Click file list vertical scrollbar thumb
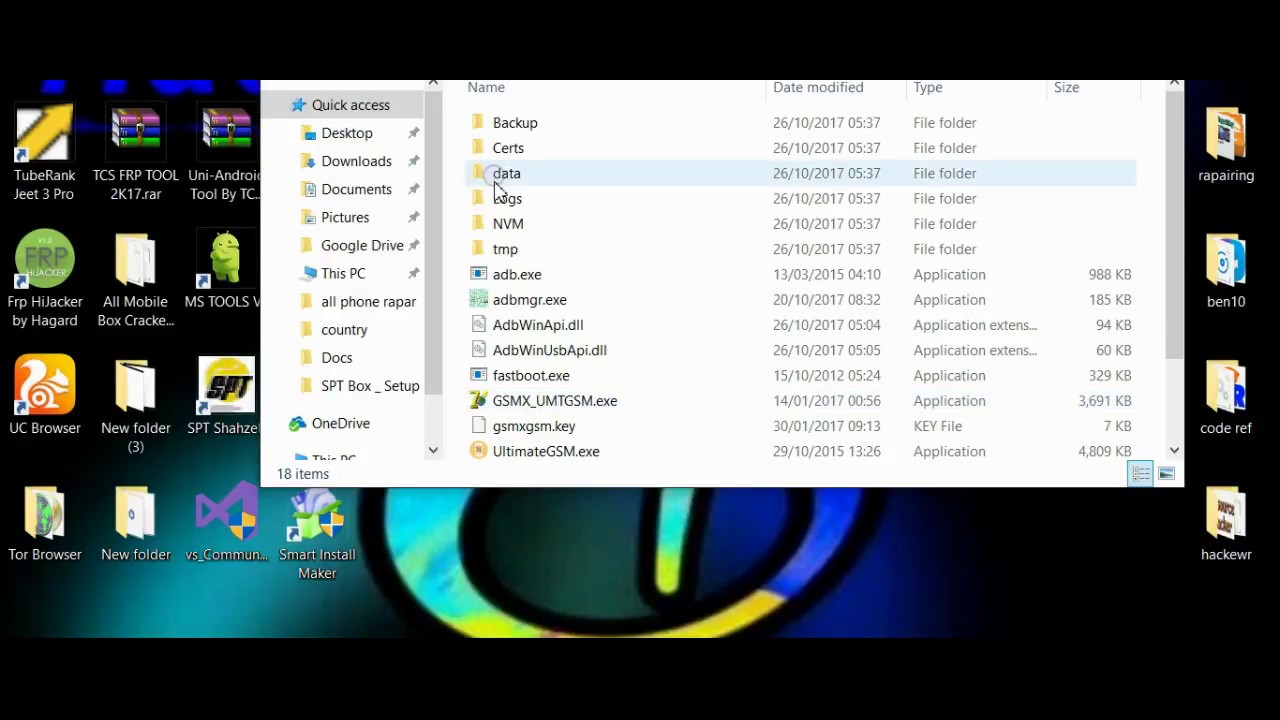Image resolution: width=1280 pixels, height=720 pixels. point(1174,226)
